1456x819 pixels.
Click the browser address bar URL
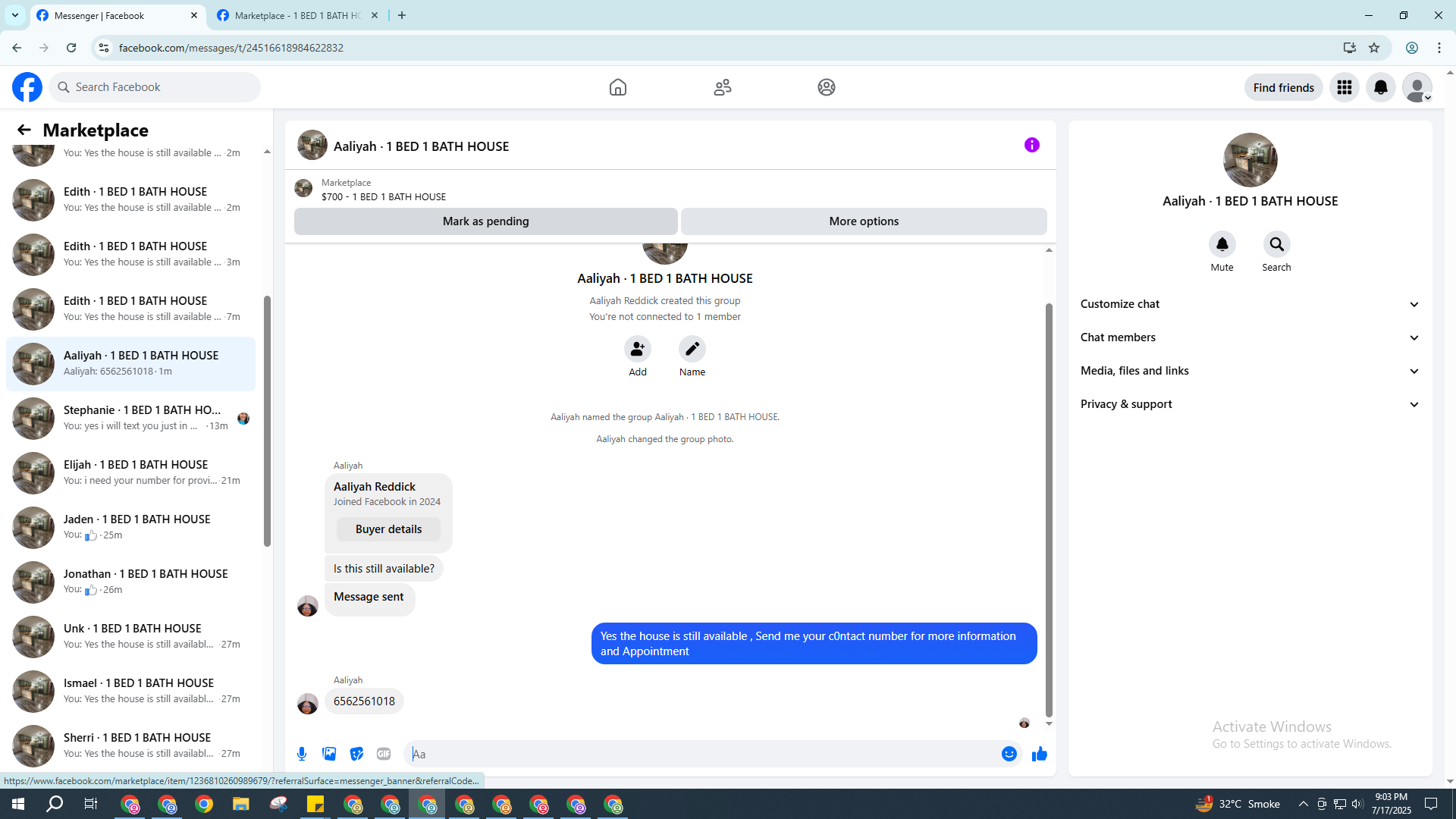click(x=231, y=48)
